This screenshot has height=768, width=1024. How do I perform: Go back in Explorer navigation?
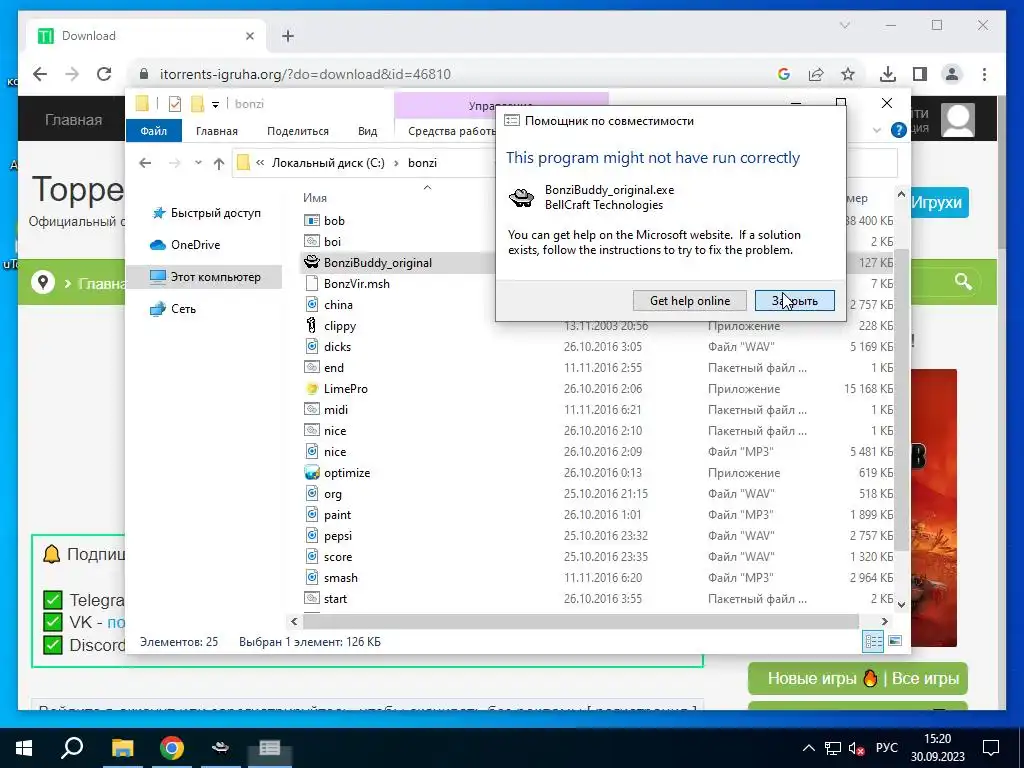(x=145, y=163)
